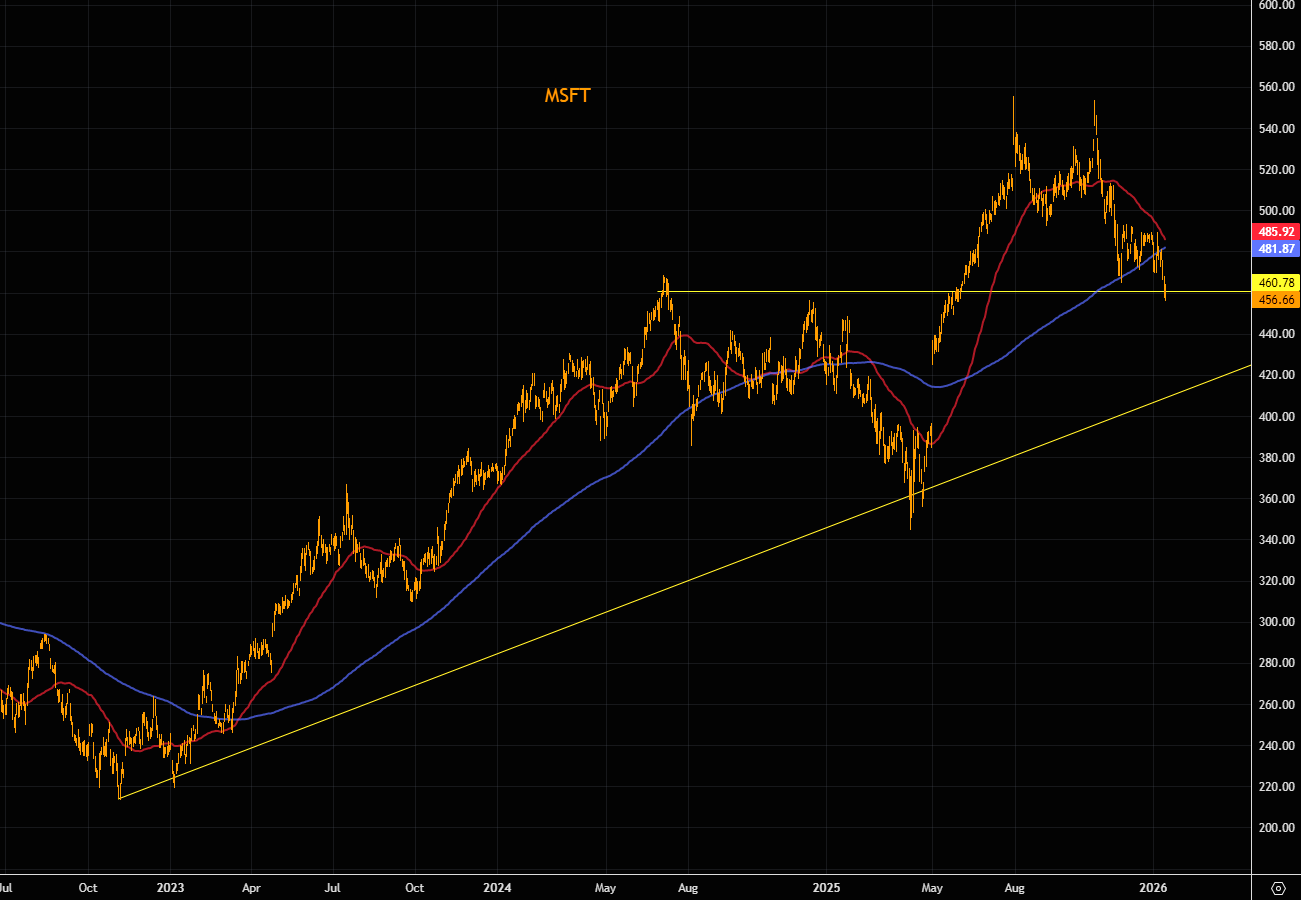Click the 400.00 price scale label
This screenshot has width=1301, height=900.
click(x=1277, y=416)
